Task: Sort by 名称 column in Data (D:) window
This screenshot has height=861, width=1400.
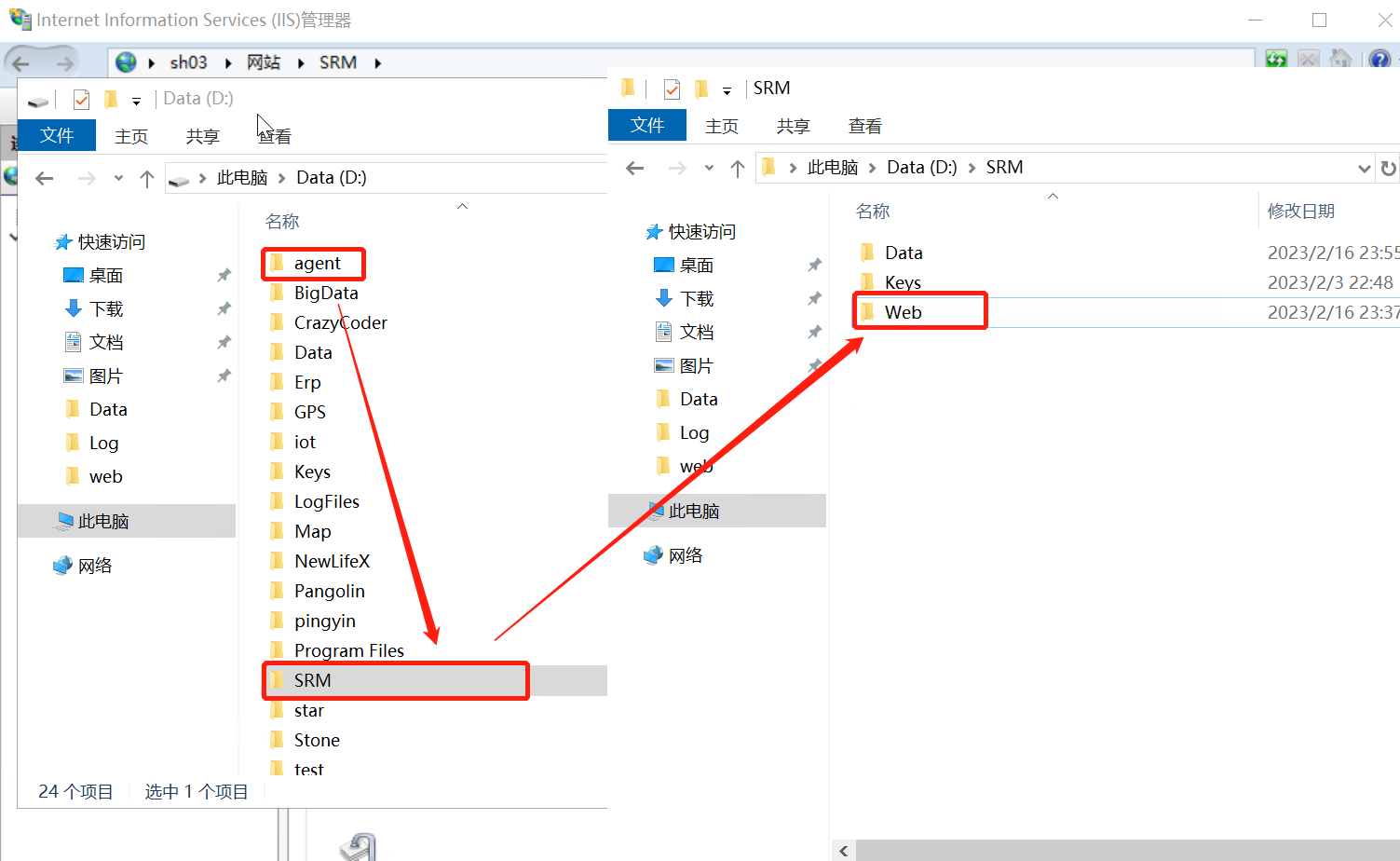Action: point(282,222)
